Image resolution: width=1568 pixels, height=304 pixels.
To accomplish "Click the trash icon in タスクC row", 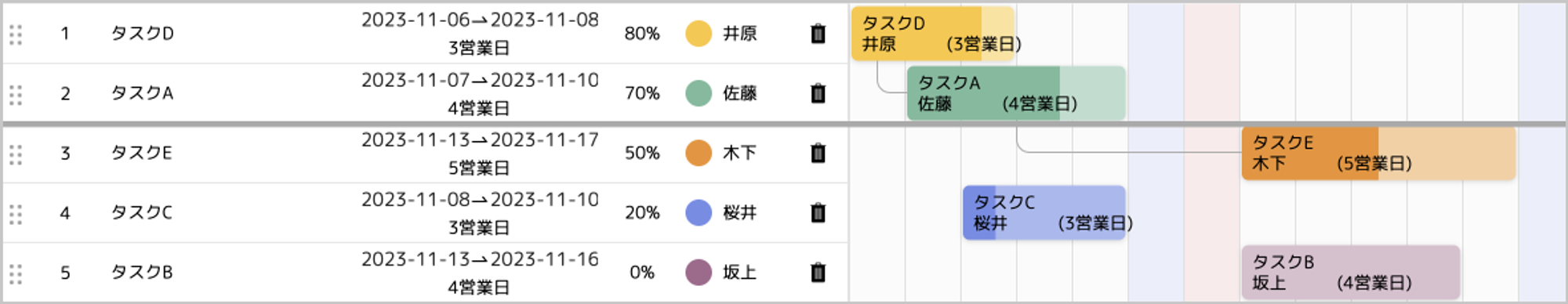I will tap(818, 212).
